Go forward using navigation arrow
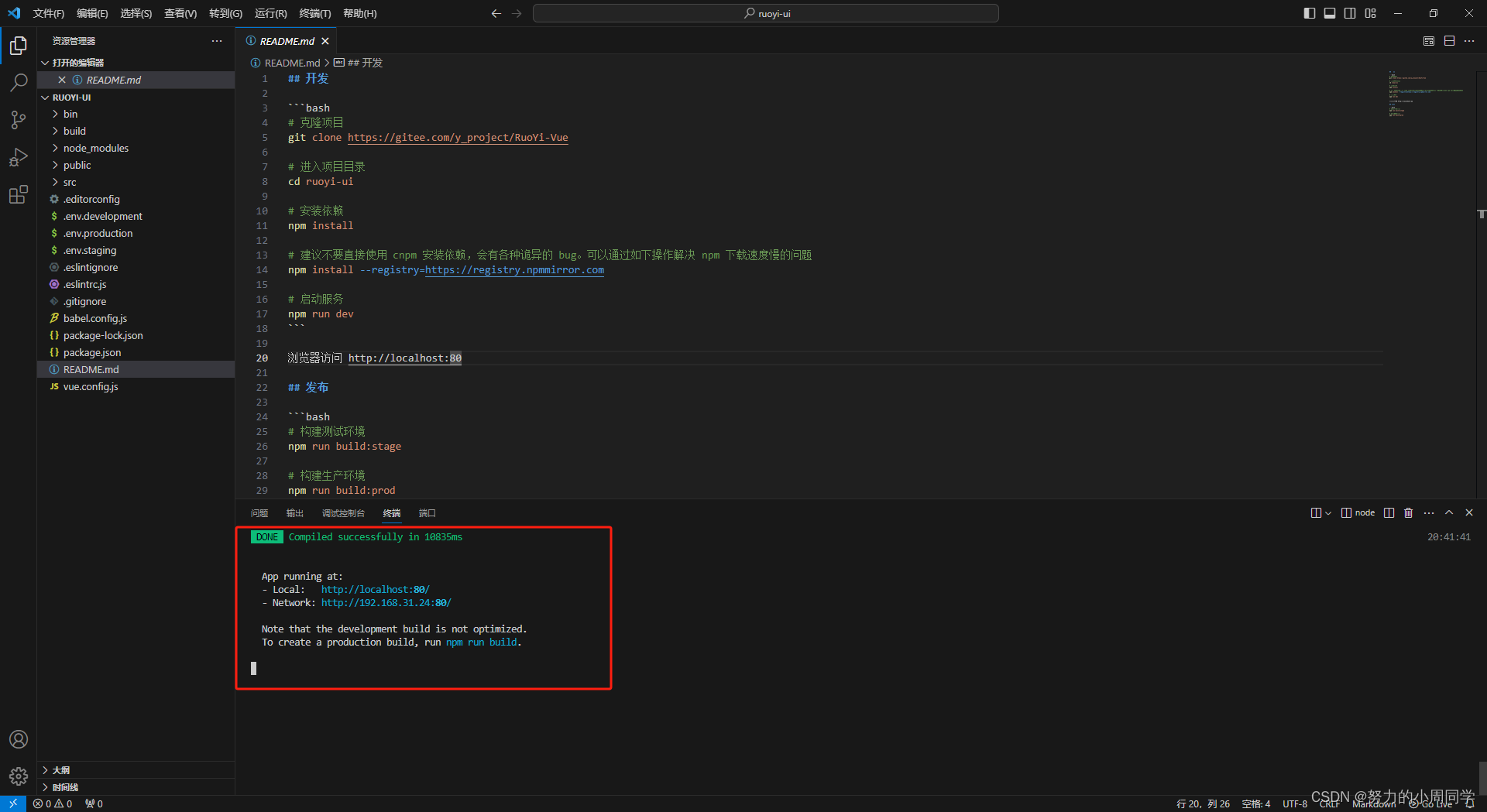Viewport: 1487px width, 812px height. pos(517,13)
